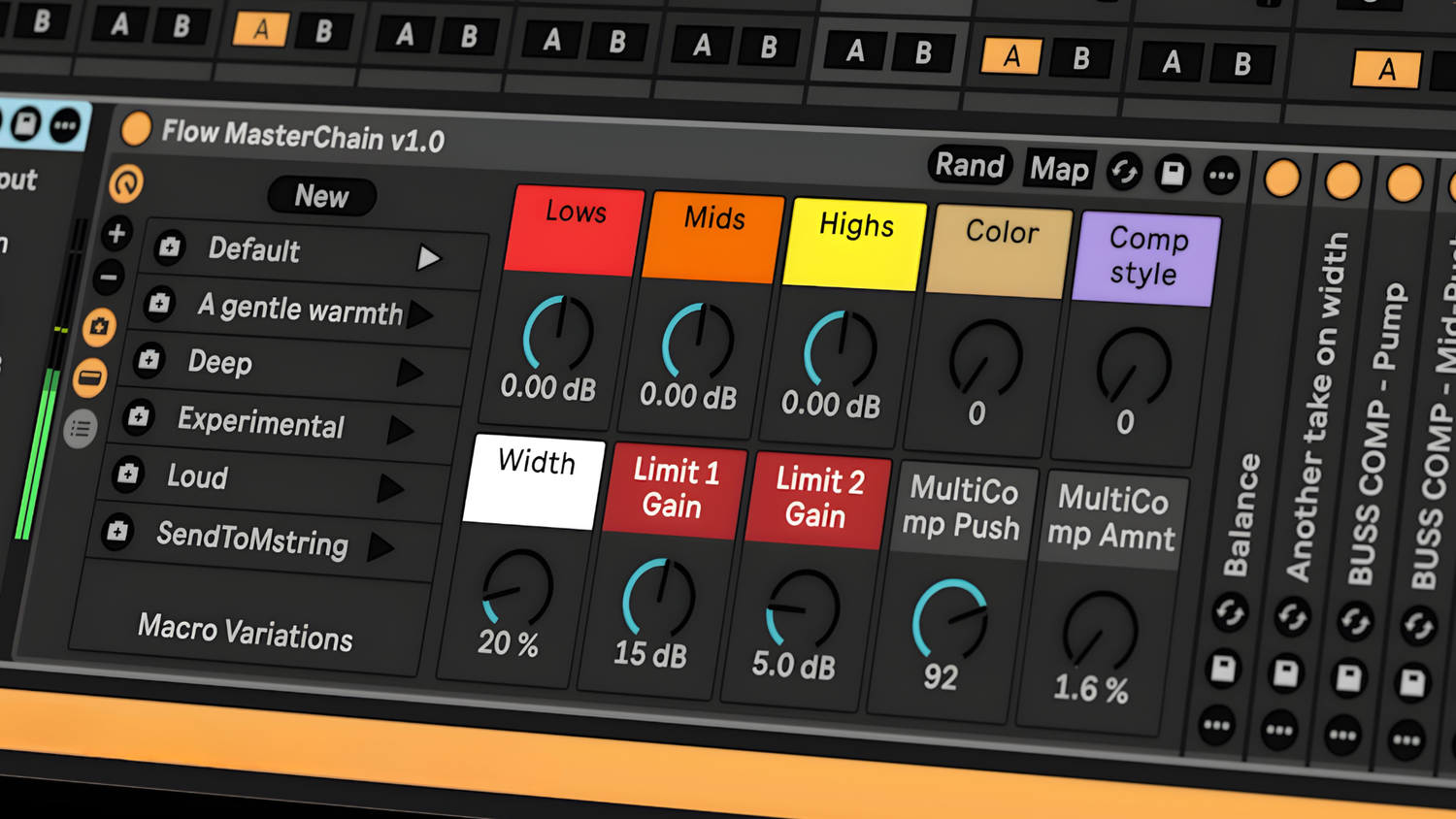Launch the Loud variation arrow
Screen dimensions: 1456x819
click(390, 488)
